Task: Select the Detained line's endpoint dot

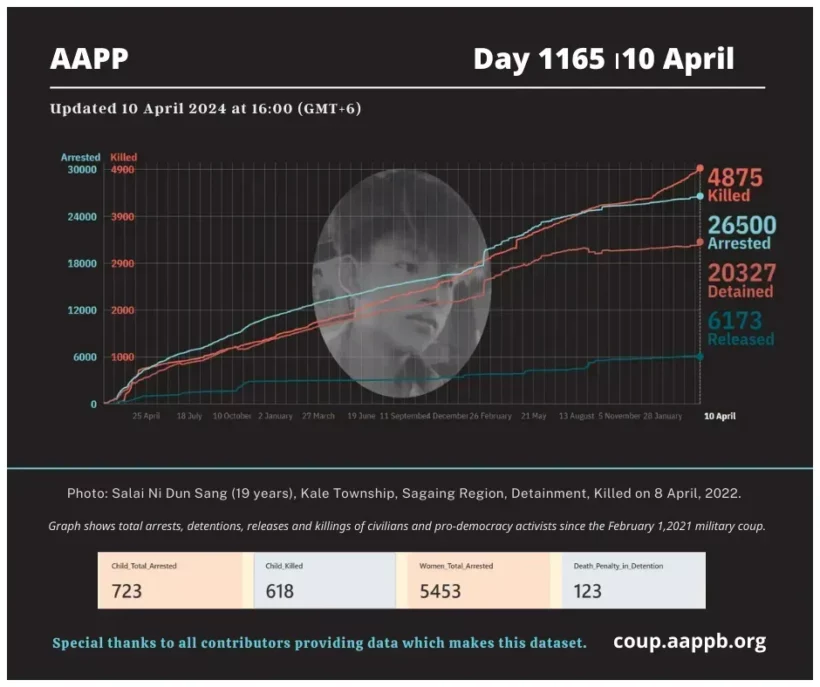Action: (x=699, y=243)
